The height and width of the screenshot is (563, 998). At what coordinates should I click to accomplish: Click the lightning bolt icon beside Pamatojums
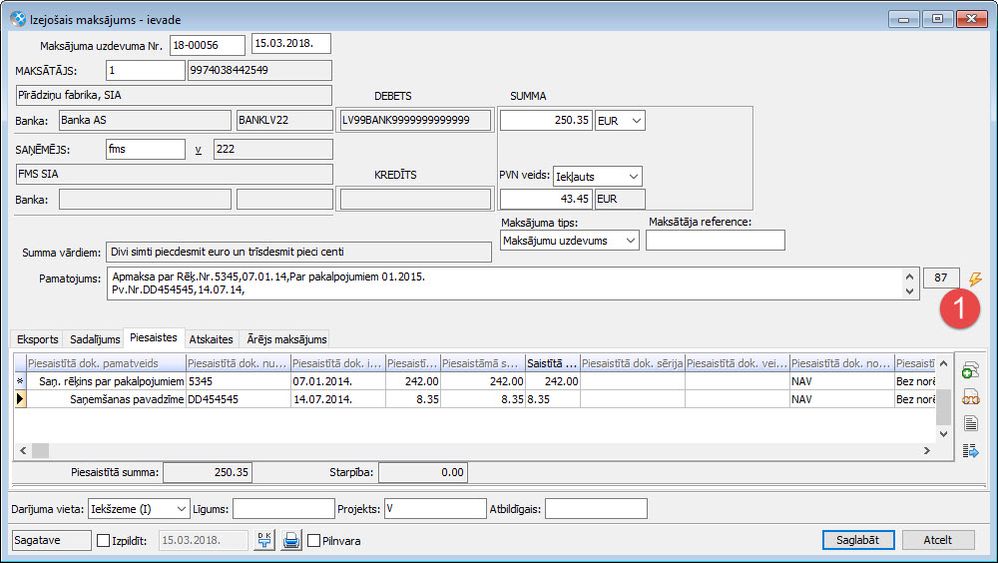(x=976, y=279)
